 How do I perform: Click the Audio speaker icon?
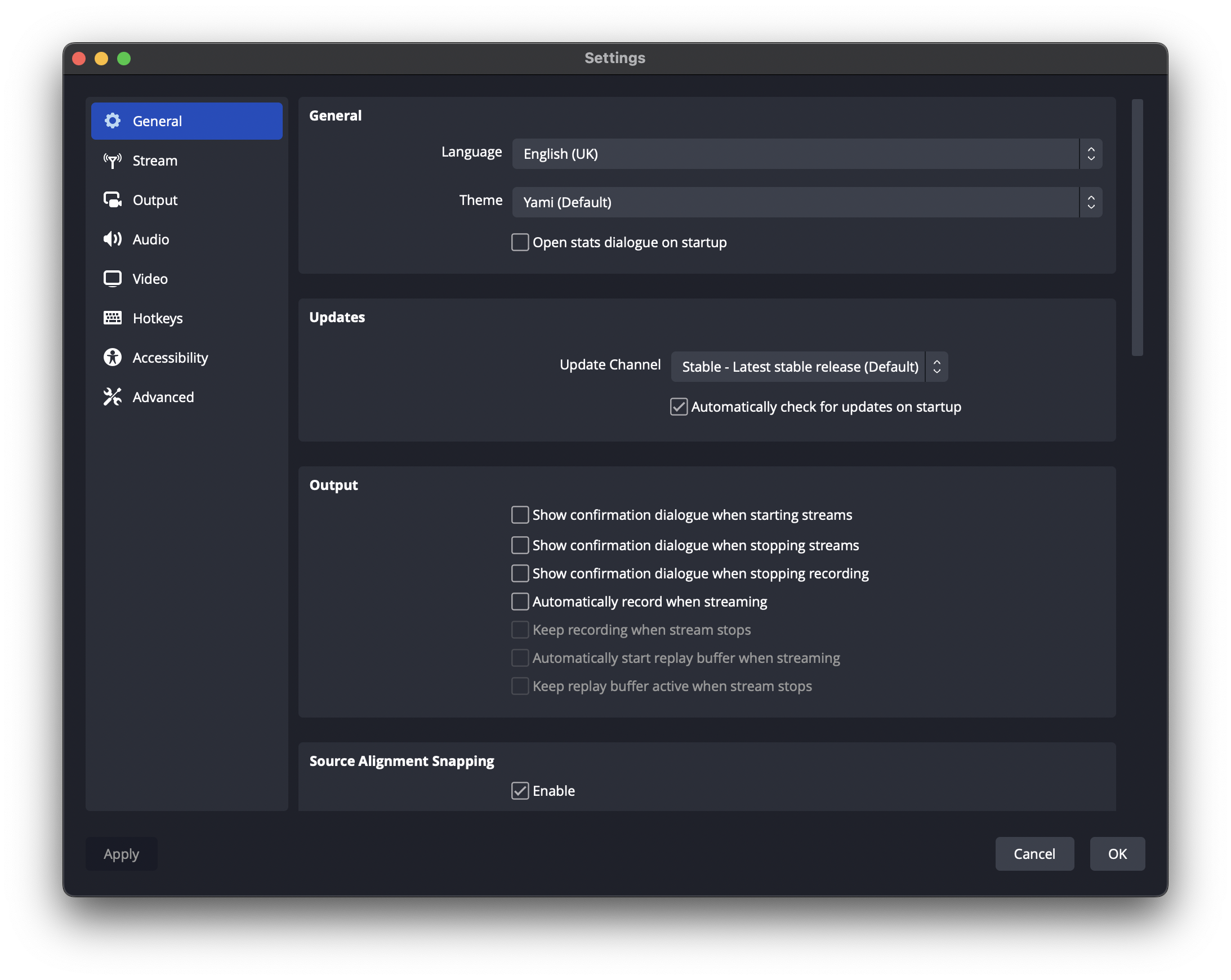tap(113, 239)
